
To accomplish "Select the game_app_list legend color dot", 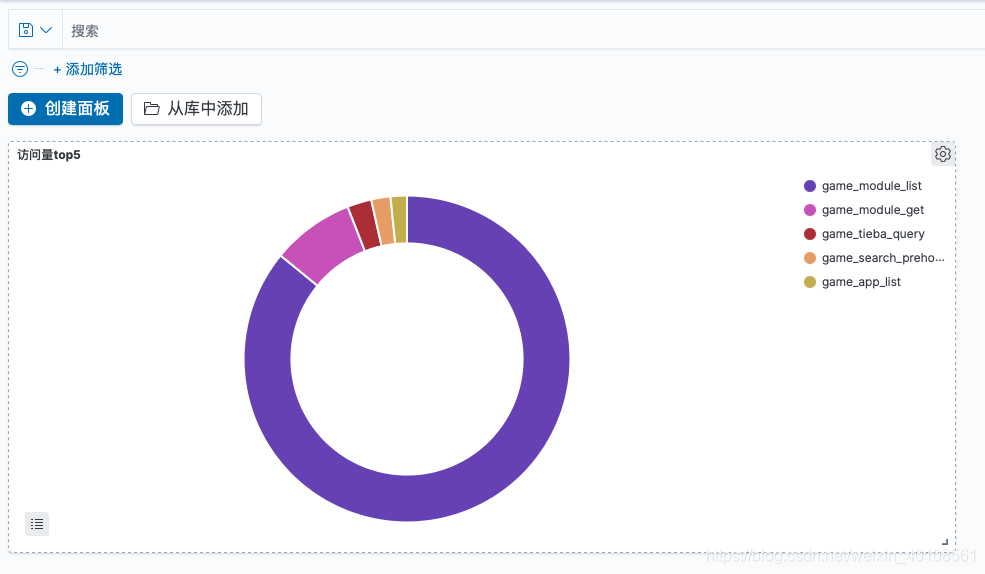I will tap(810, 282).
